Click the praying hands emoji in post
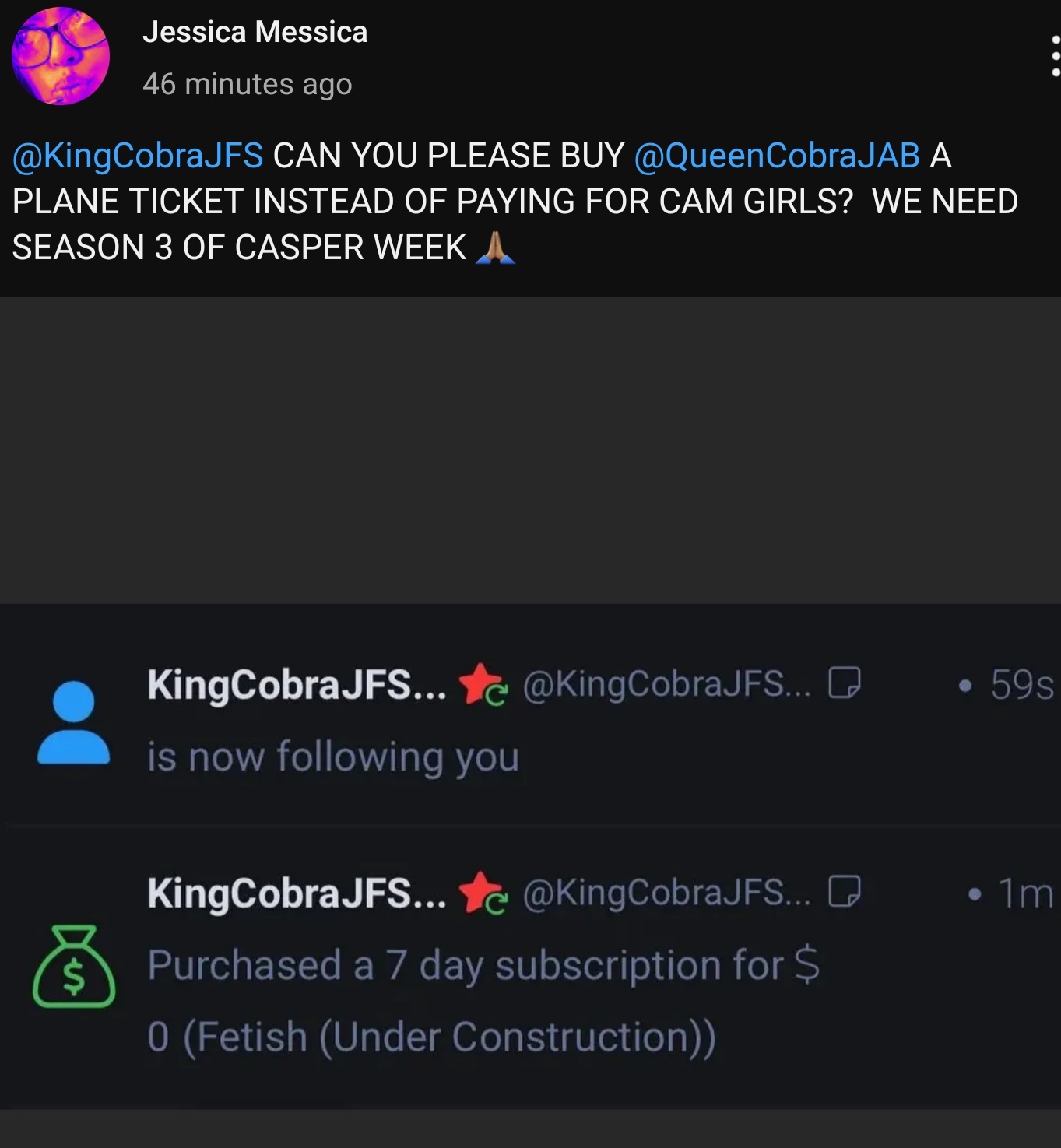1061x1148 pixels. 495,248
